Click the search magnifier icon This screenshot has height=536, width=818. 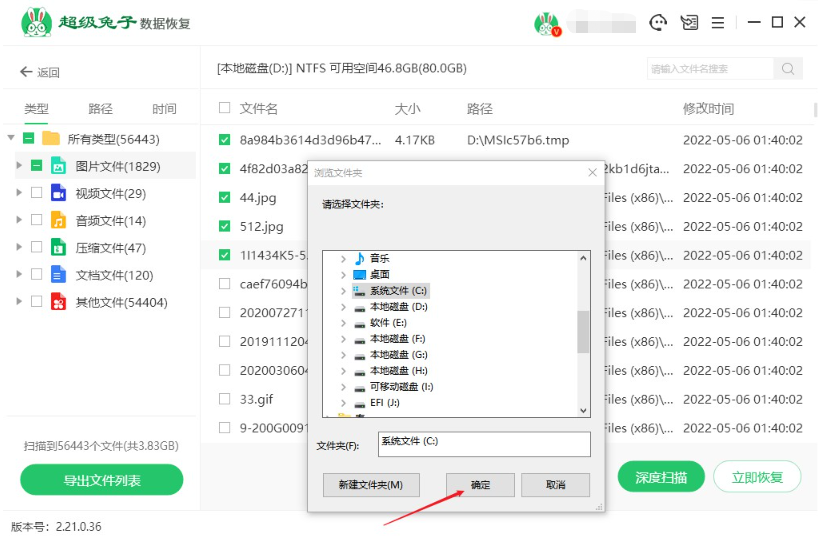coord(788,69)
